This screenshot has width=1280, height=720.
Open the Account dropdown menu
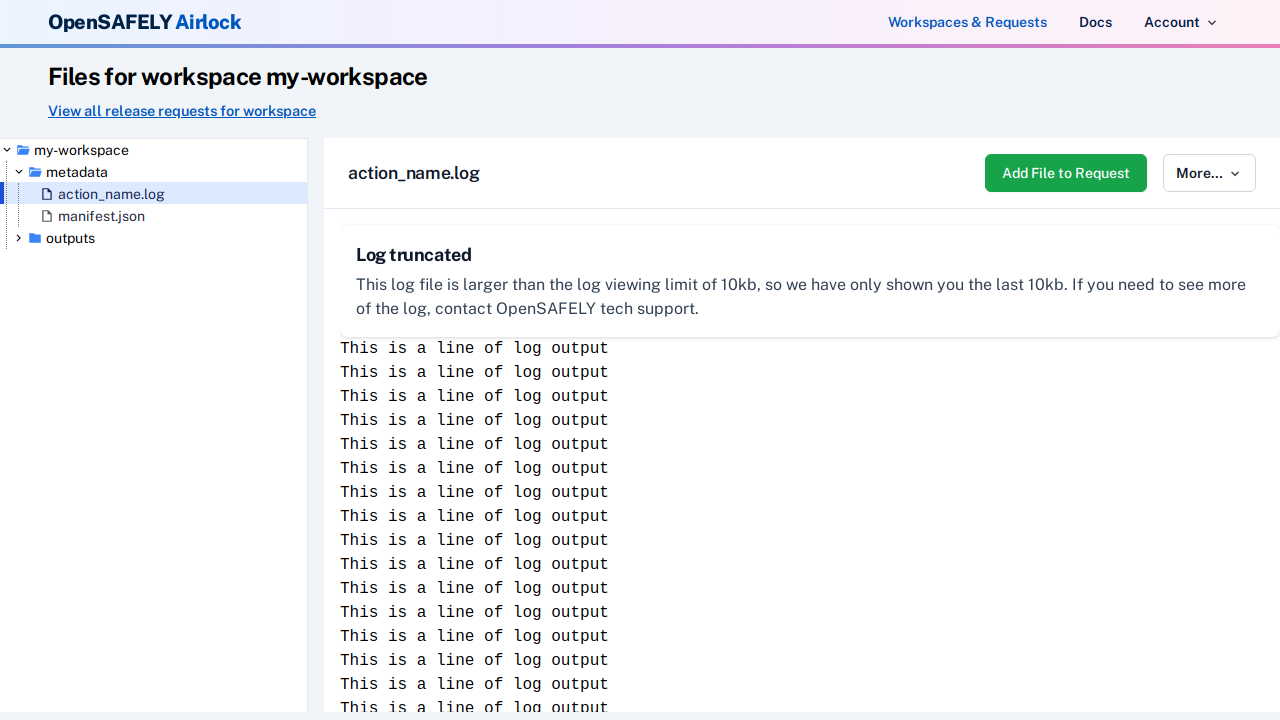pos(1180,22)
